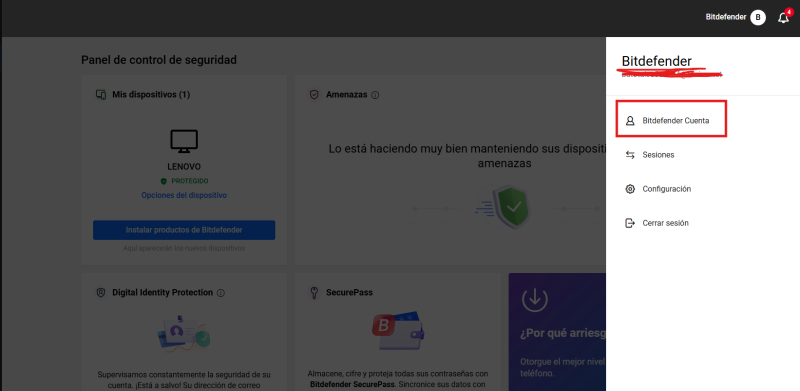Click the Amenazas shield icon
This screenshot has height=391, width=800.
pyautogui.click(x=315, y=94)
